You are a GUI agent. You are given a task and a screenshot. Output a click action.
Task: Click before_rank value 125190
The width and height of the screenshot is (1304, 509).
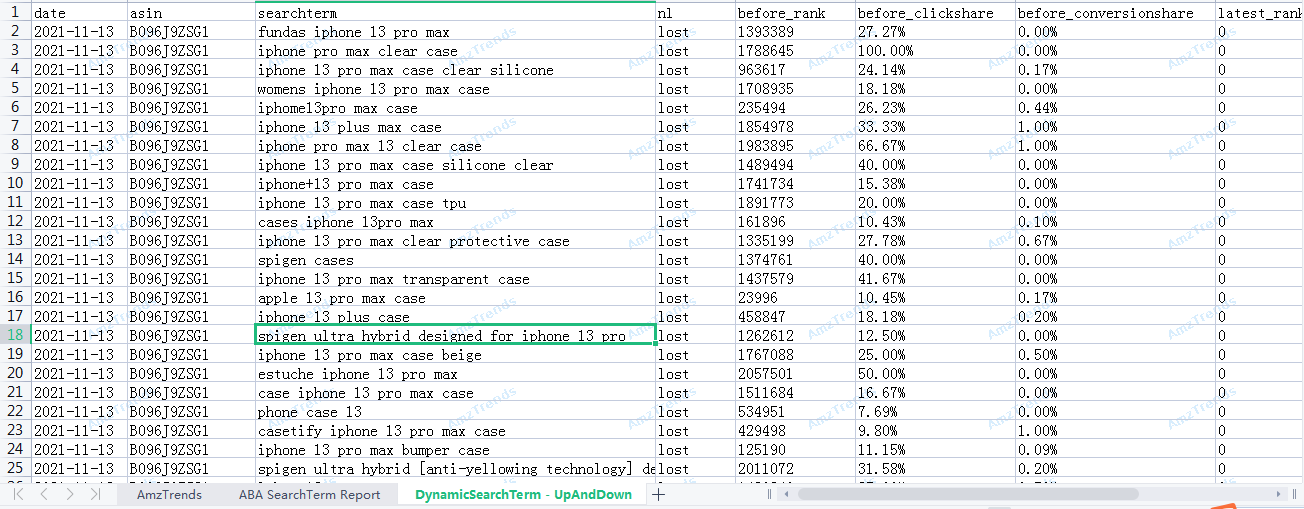pos(795,450)
